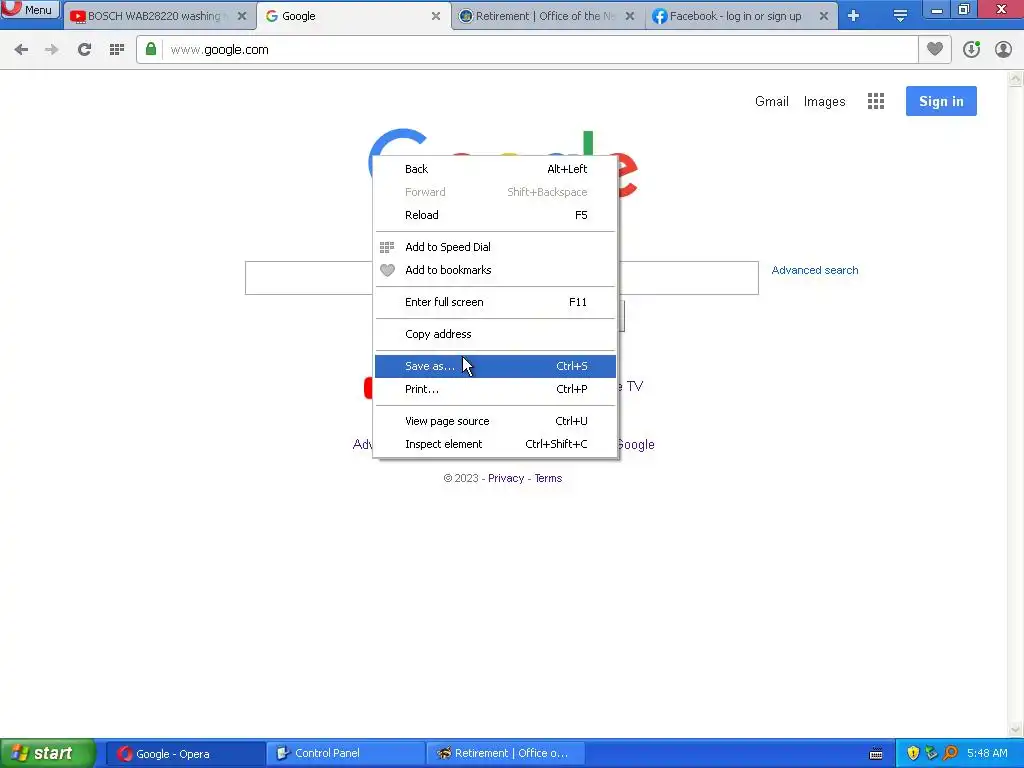Select Copy address menu entry
Image resolution: width=1024 pixels, height=768 pixels.
[495, 334]
